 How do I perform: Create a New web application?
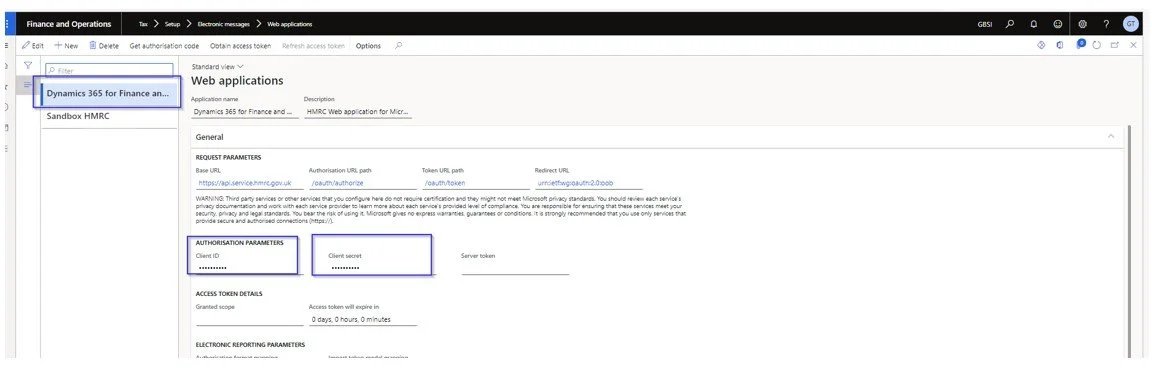click(66, 46)
